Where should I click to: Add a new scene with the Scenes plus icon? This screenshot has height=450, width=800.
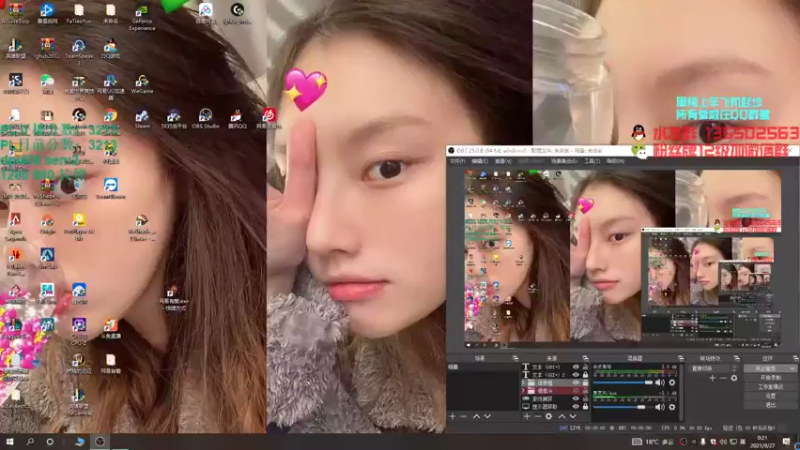click(452, 416)
